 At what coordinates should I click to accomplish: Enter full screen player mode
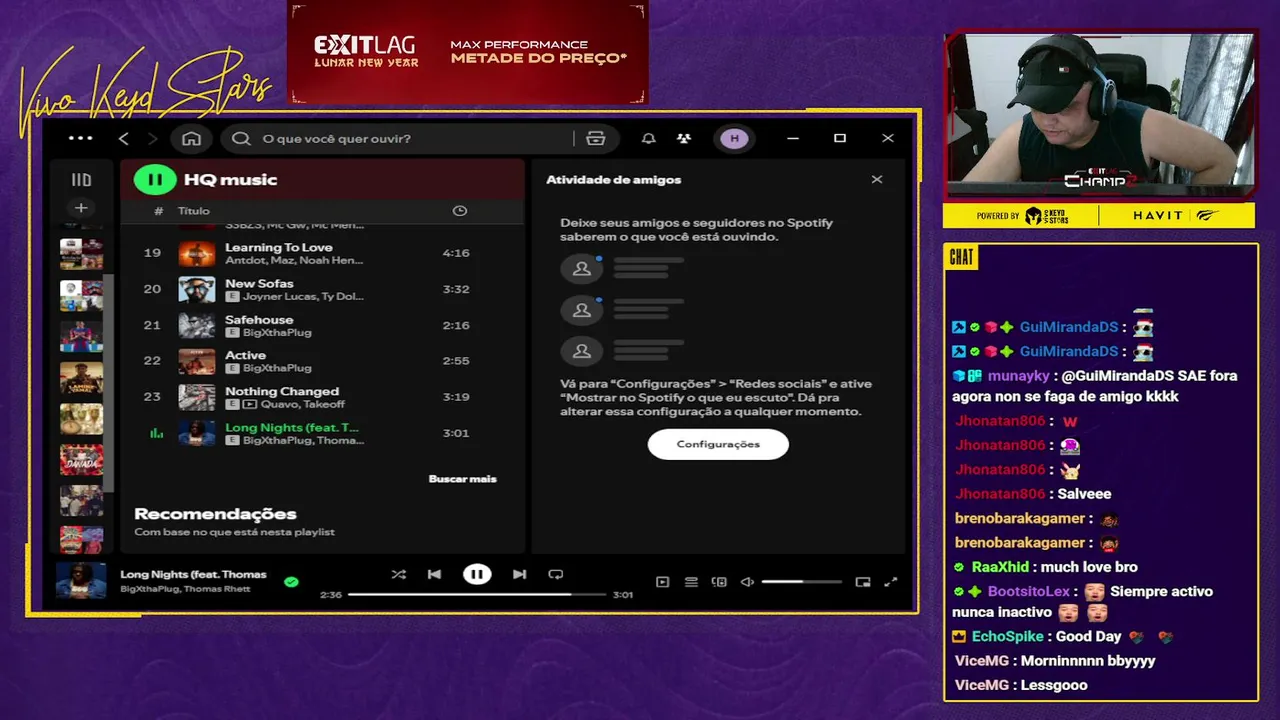891,582
